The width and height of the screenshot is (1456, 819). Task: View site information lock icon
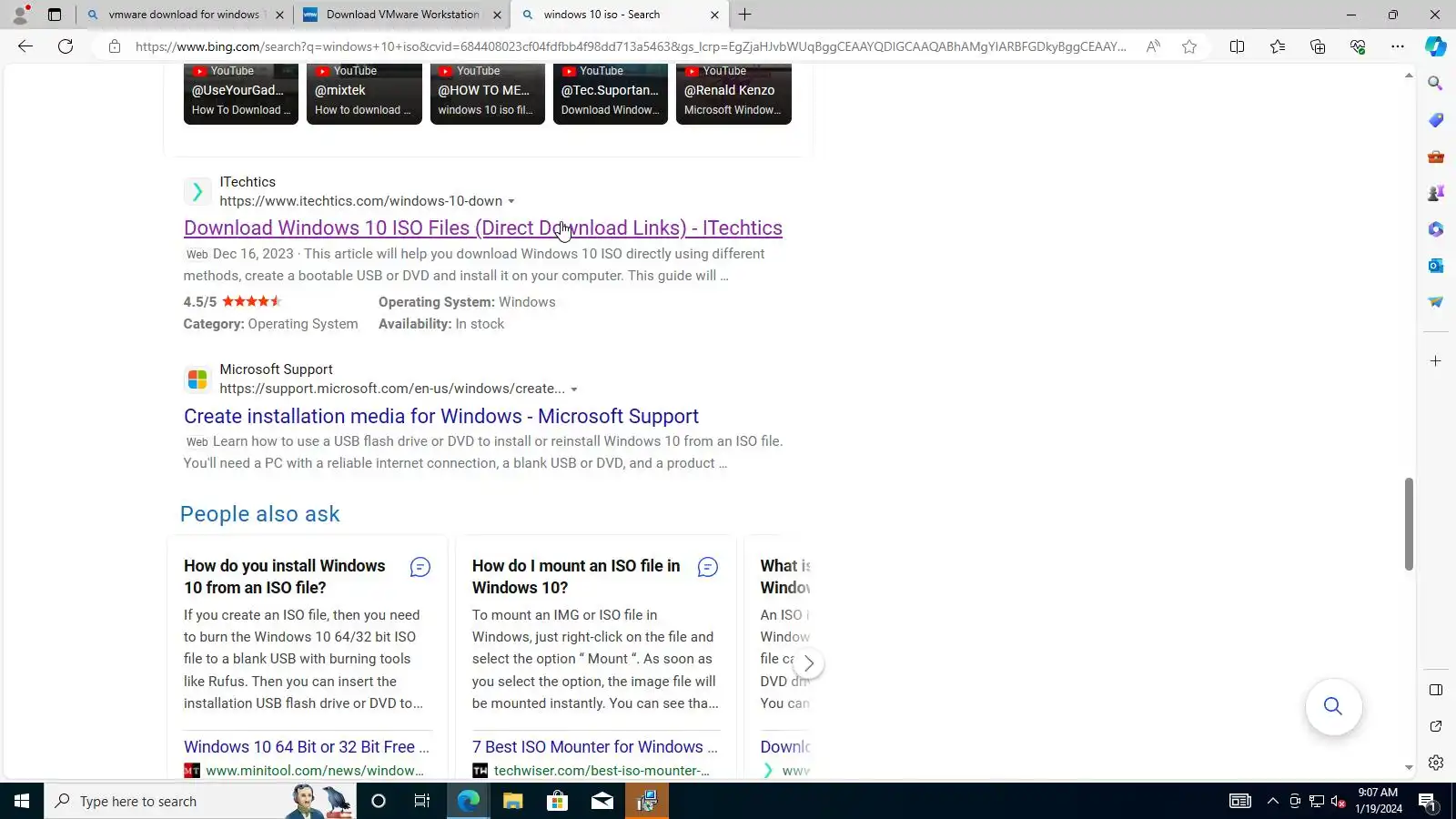114,46
